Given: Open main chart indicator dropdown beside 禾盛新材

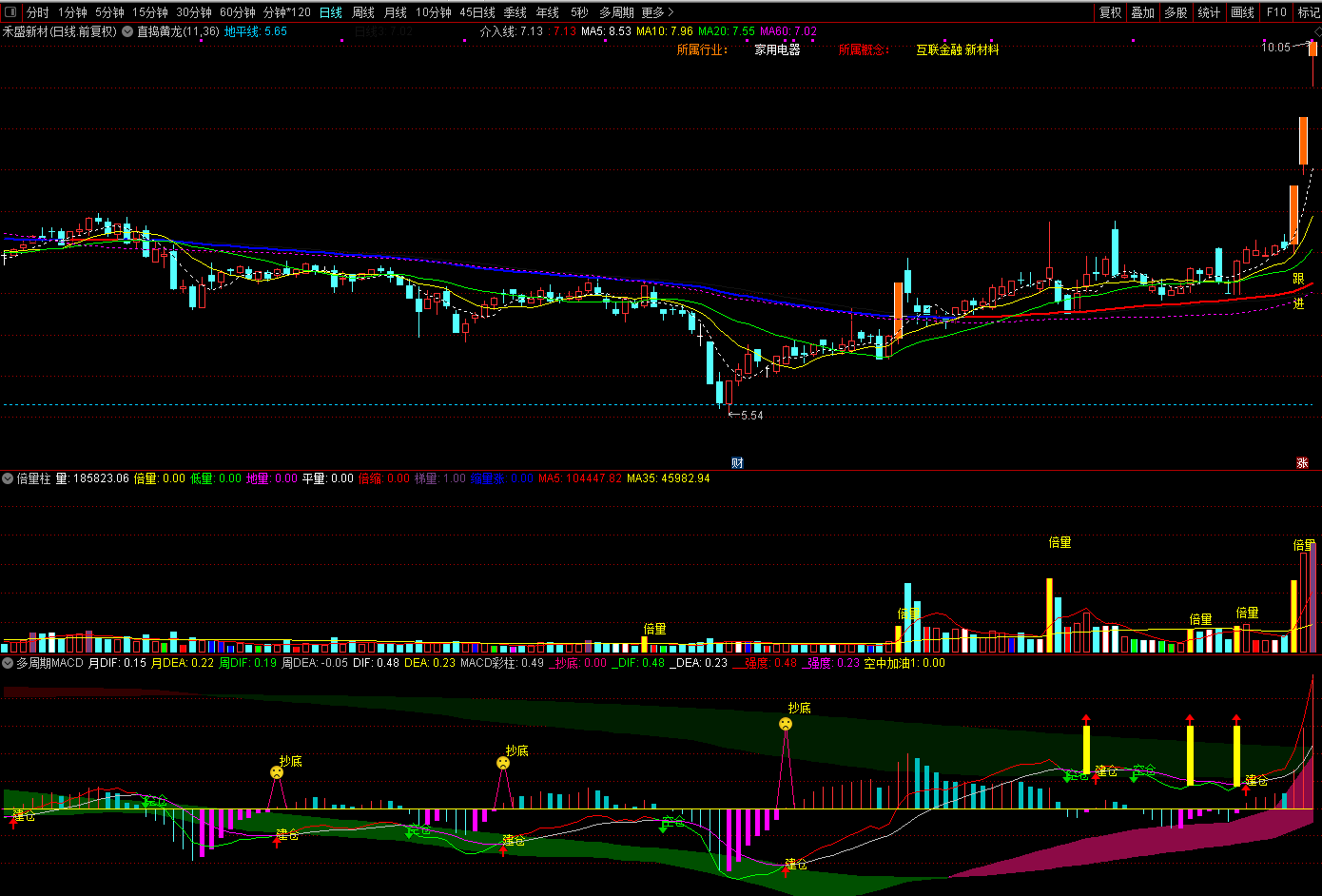Looking at the screenshot, I should [127, 31].
